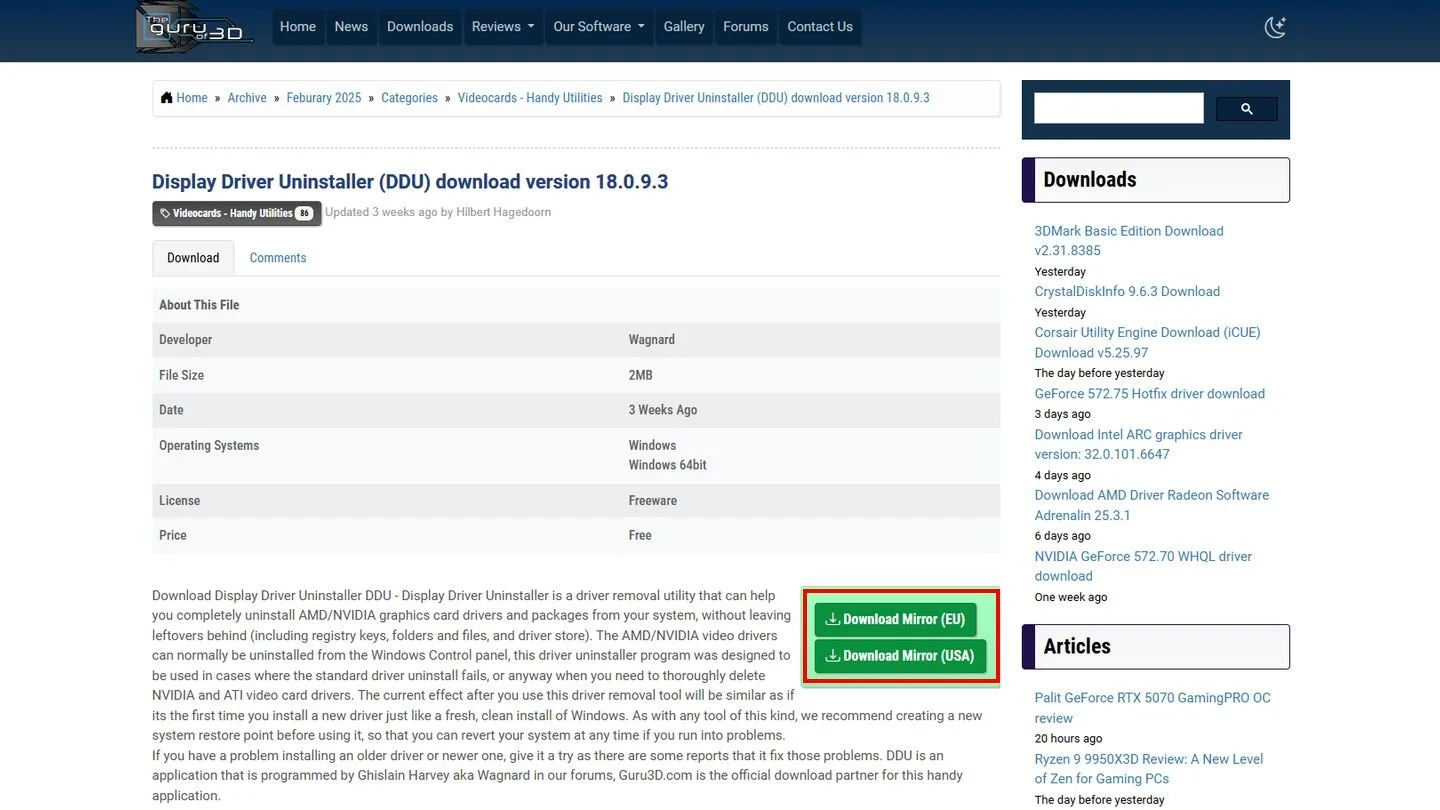Click the search magnifier button
Viewport: 1440px width, 810px height.
coord(1246,109)
